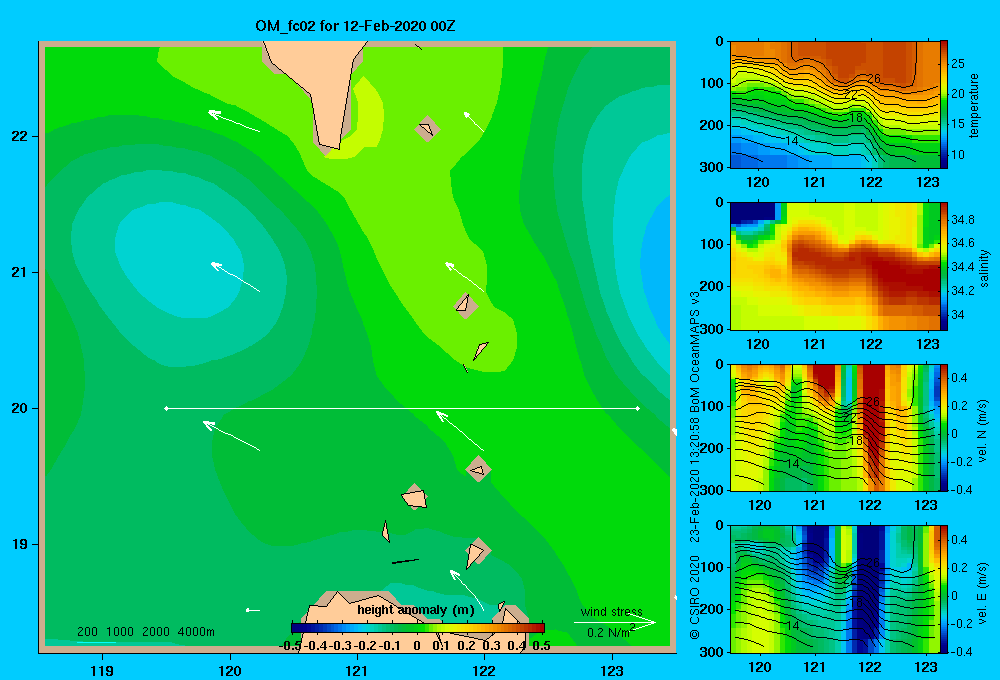The width and height of the screenshot is (1000, 680).
Task: Open the temperature cross-section panel
Action: (835, 105)
